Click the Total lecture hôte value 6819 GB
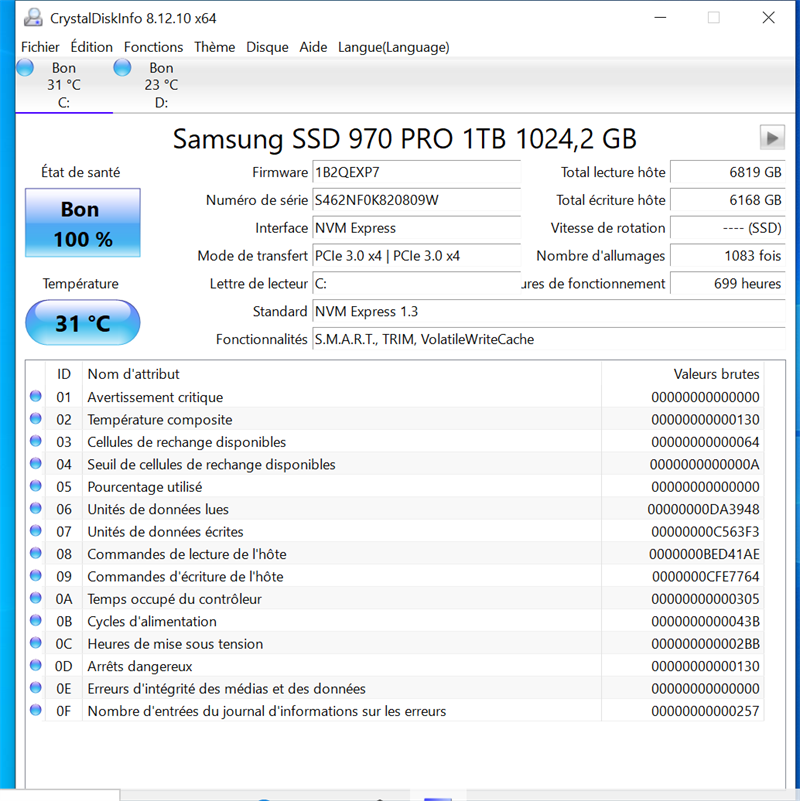Screen dimensions: 800x801 pyautogui.click(x=727, y=172)
